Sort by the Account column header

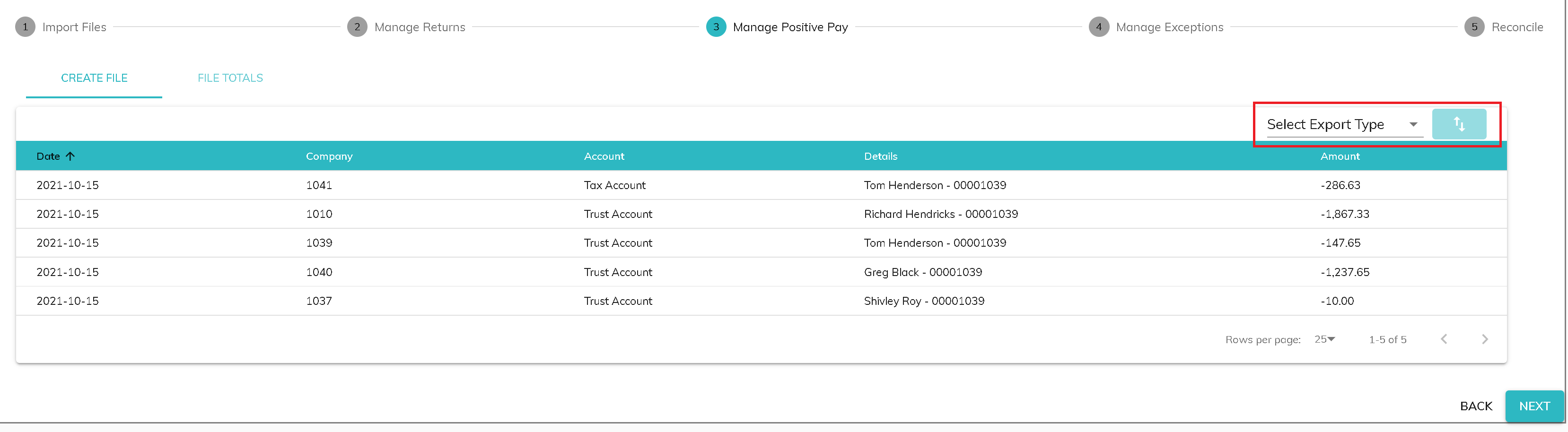click(604, 156)
